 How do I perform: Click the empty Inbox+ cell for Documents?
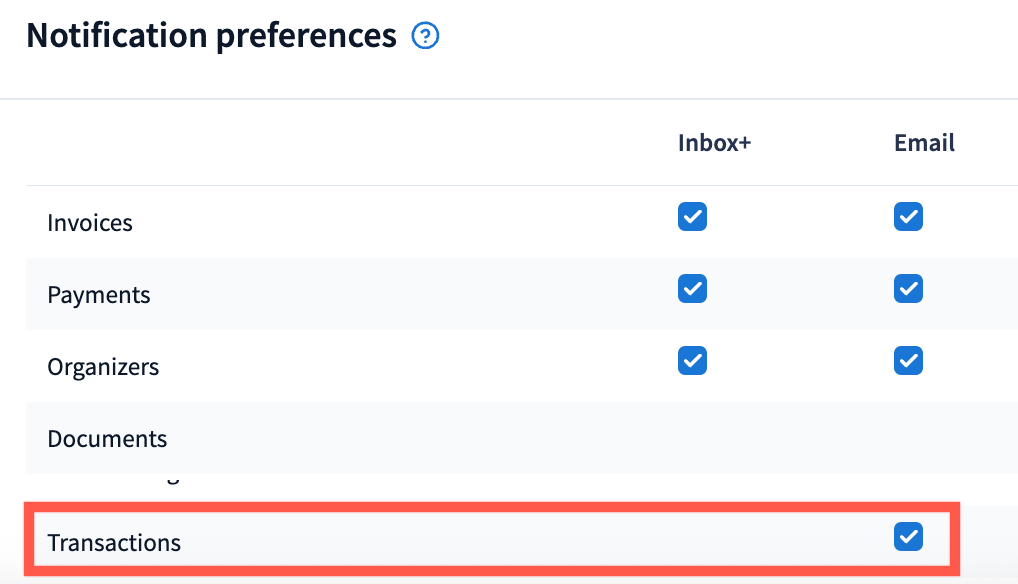pos(692,439)
